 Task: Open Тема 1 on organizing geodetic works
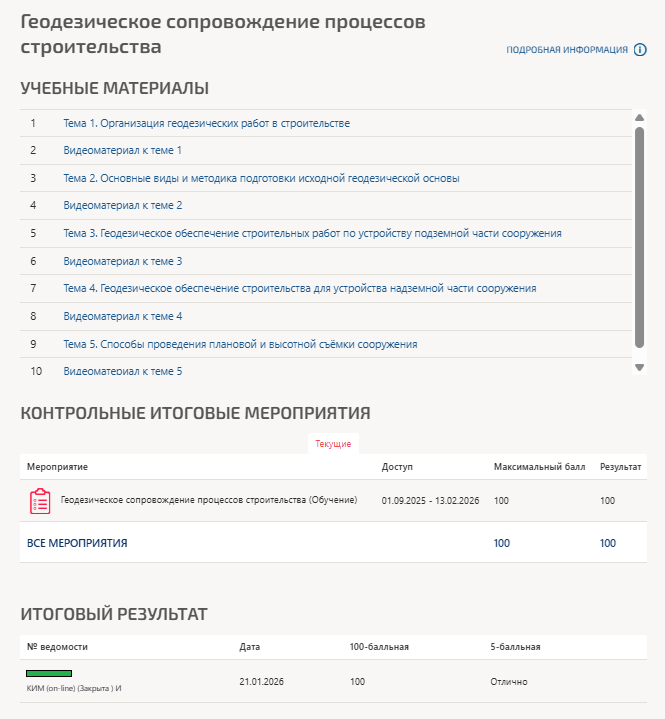click(x=206, y=123)
